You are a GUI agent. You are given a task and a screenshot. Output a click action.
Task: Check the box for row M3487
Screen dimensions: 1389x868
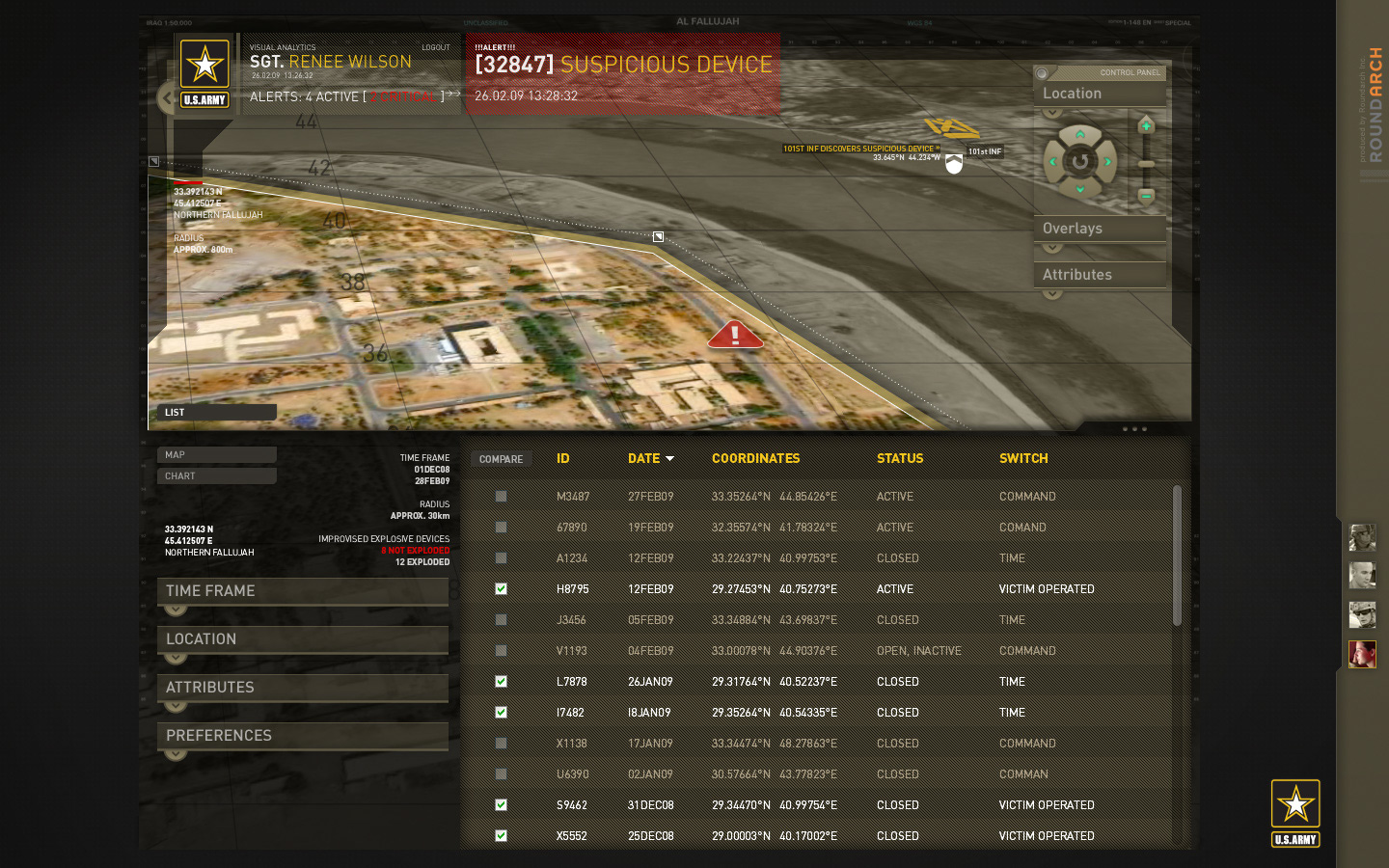tap(501, 496)
